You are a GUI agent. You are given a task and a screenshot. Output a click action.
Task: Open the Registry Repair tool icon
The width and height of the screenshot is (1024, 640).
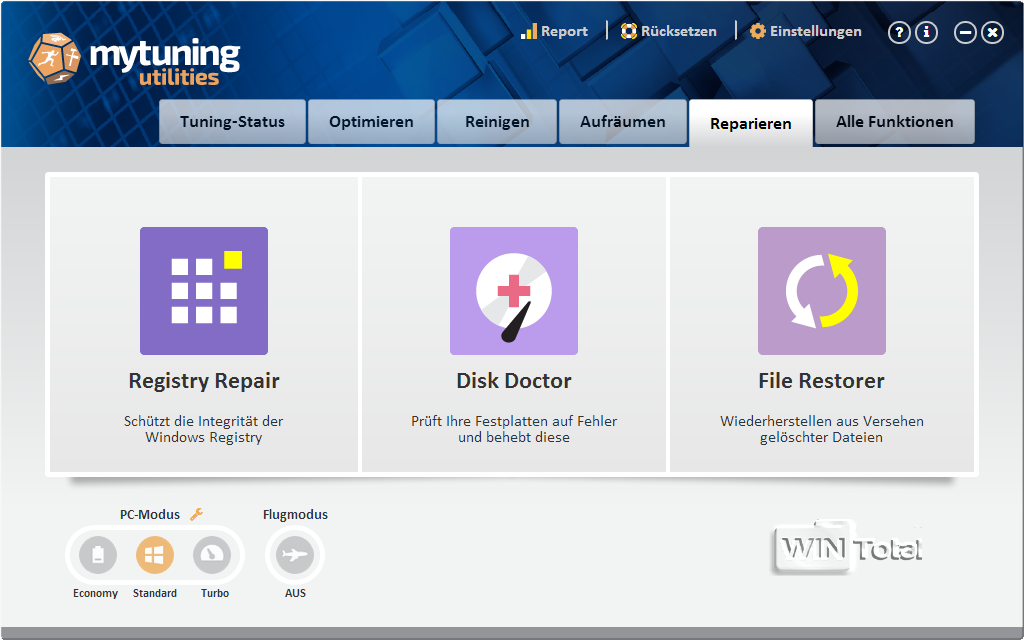click(204, 291)
